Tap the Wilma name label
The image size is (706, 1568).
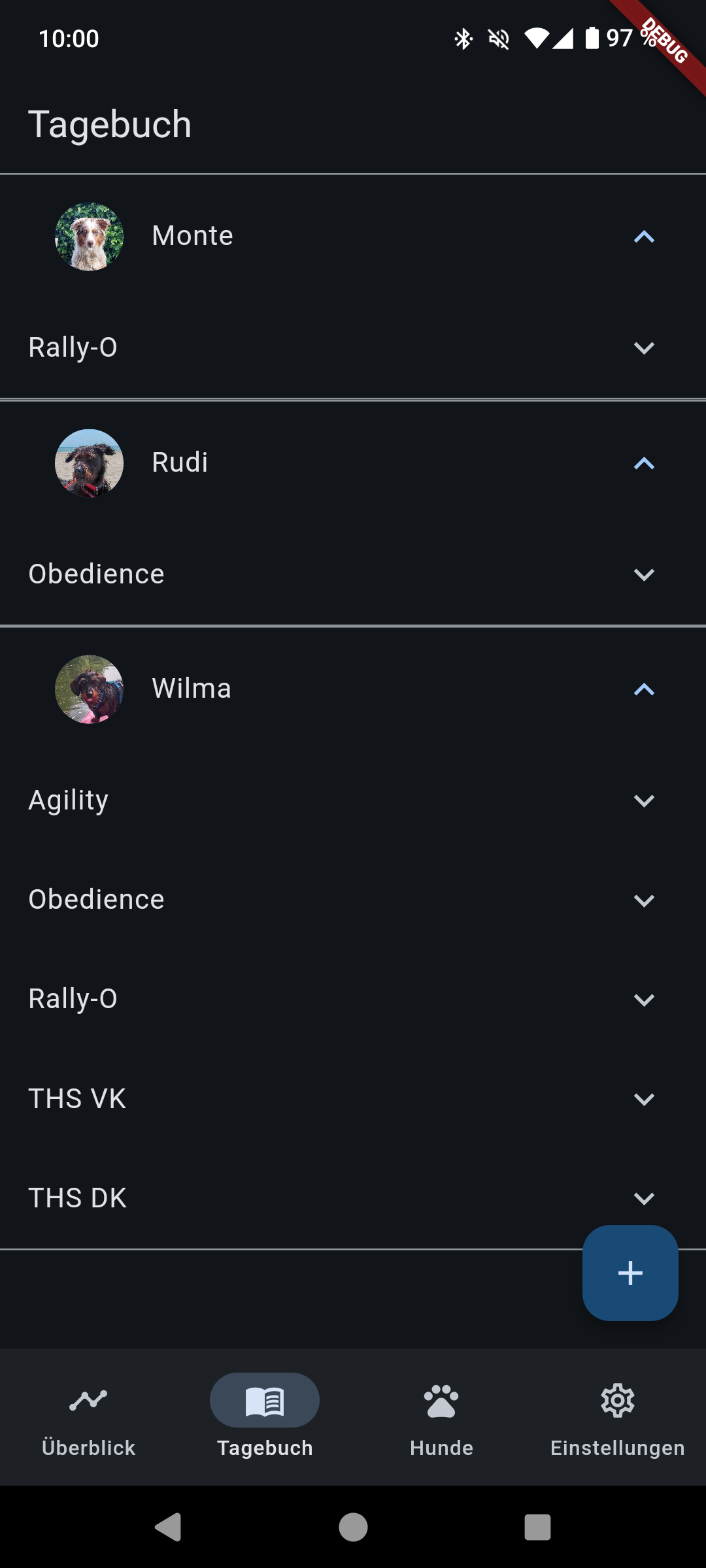(192, 689)
